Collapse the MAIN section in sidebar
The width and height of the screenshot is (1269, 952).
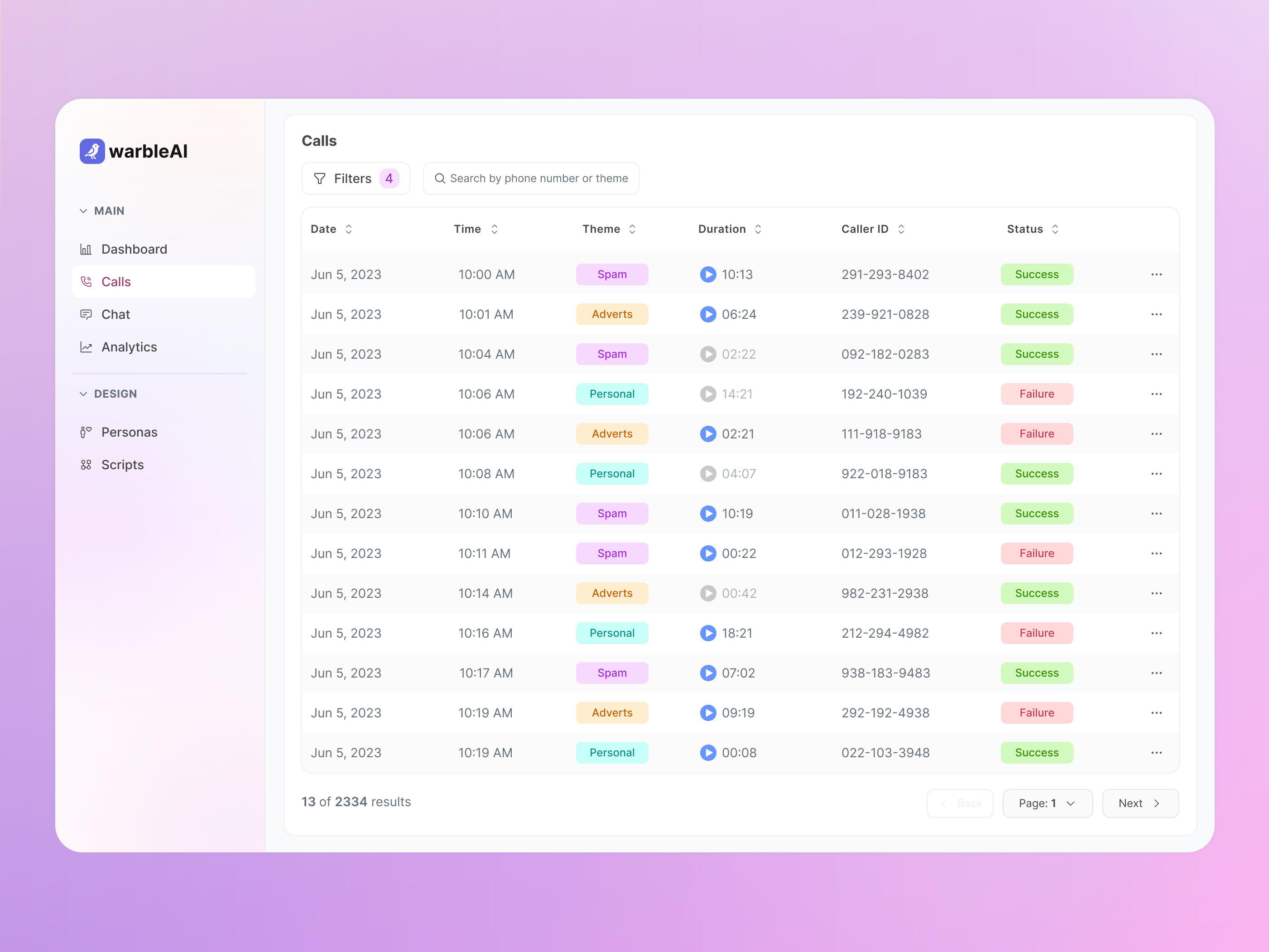84,210
